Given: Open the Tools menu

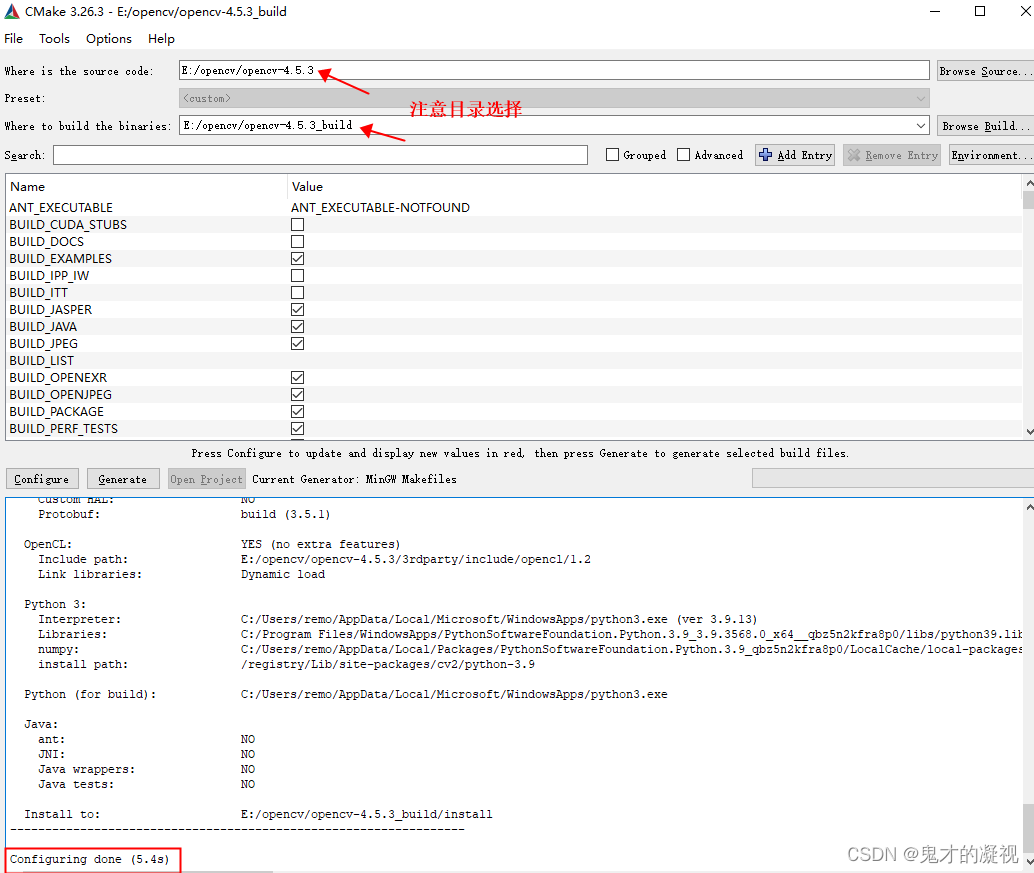Looking at the screenshot, I should (54, 38).
